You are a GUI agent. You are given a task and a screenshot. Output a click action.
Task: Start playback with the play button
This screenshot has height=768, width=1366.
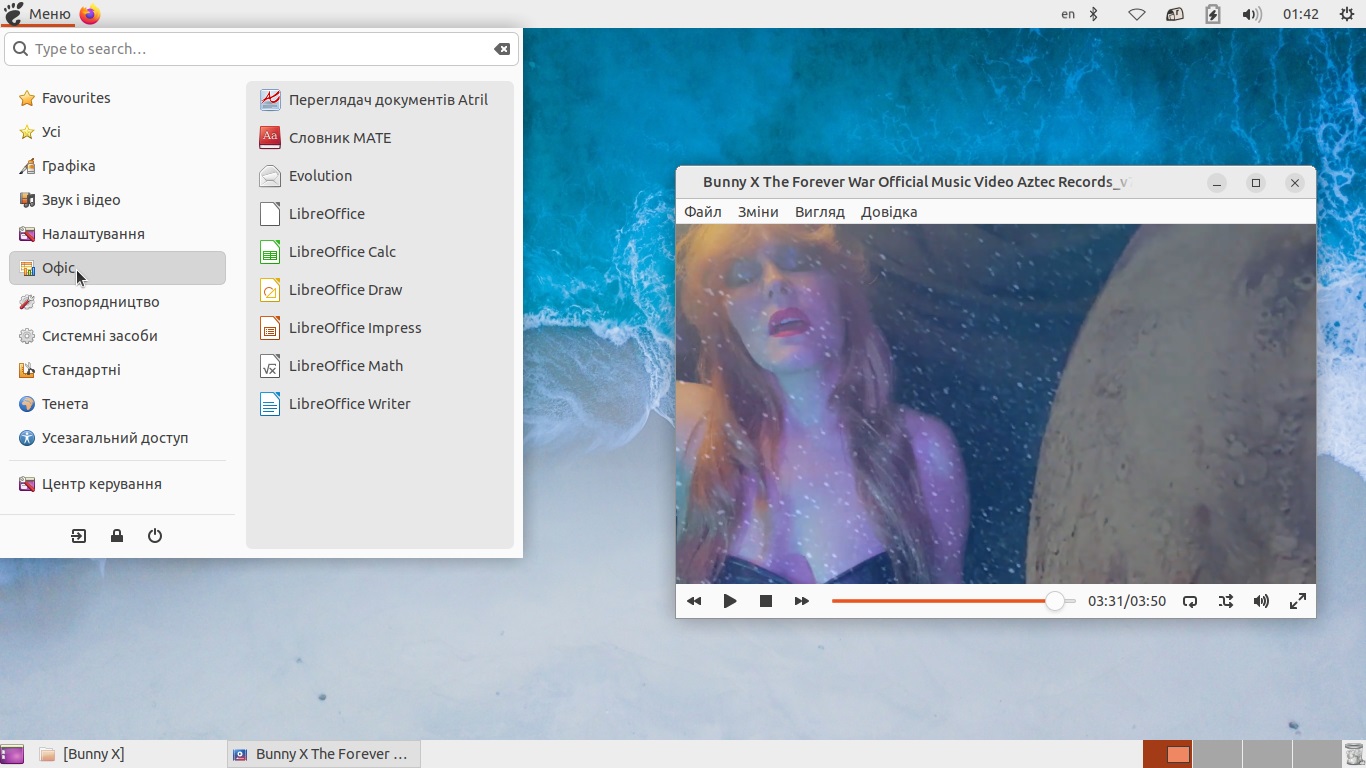730,601
